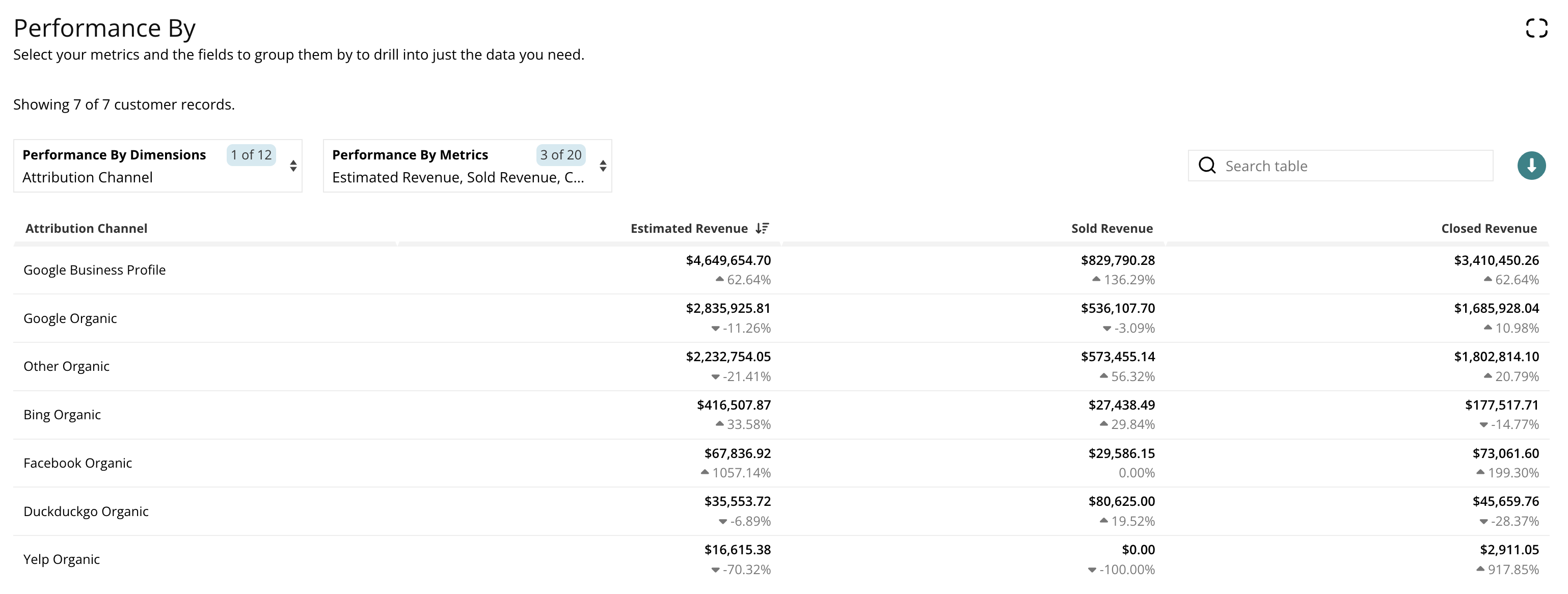Click up arrow beside 1057.14% change
Image resolution: width=1568 pixels, height=594 pixels.
(x=705, y=472)
